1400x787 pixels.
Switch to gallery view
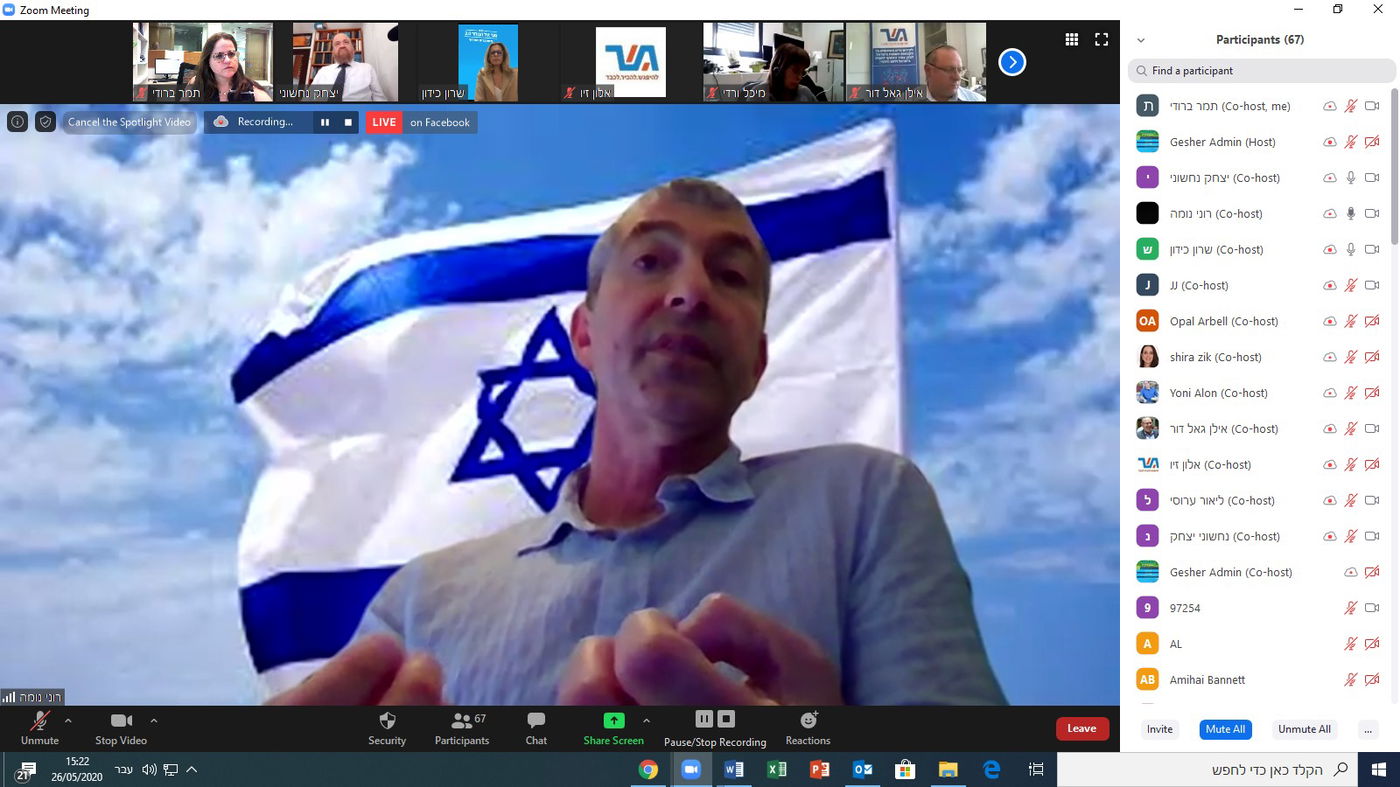pos(1070,39)
